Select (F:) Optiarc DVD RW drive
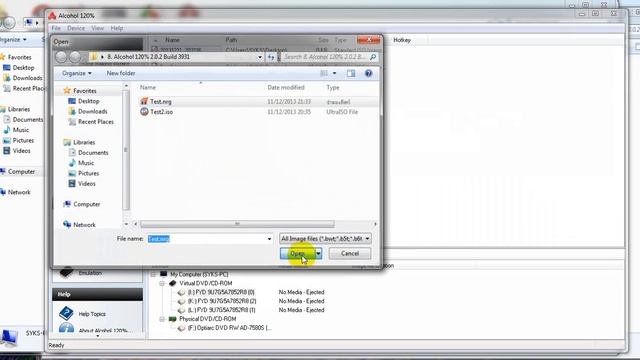Image resolution: width=640 pixels, height=360 pixels. coord(229,328)
